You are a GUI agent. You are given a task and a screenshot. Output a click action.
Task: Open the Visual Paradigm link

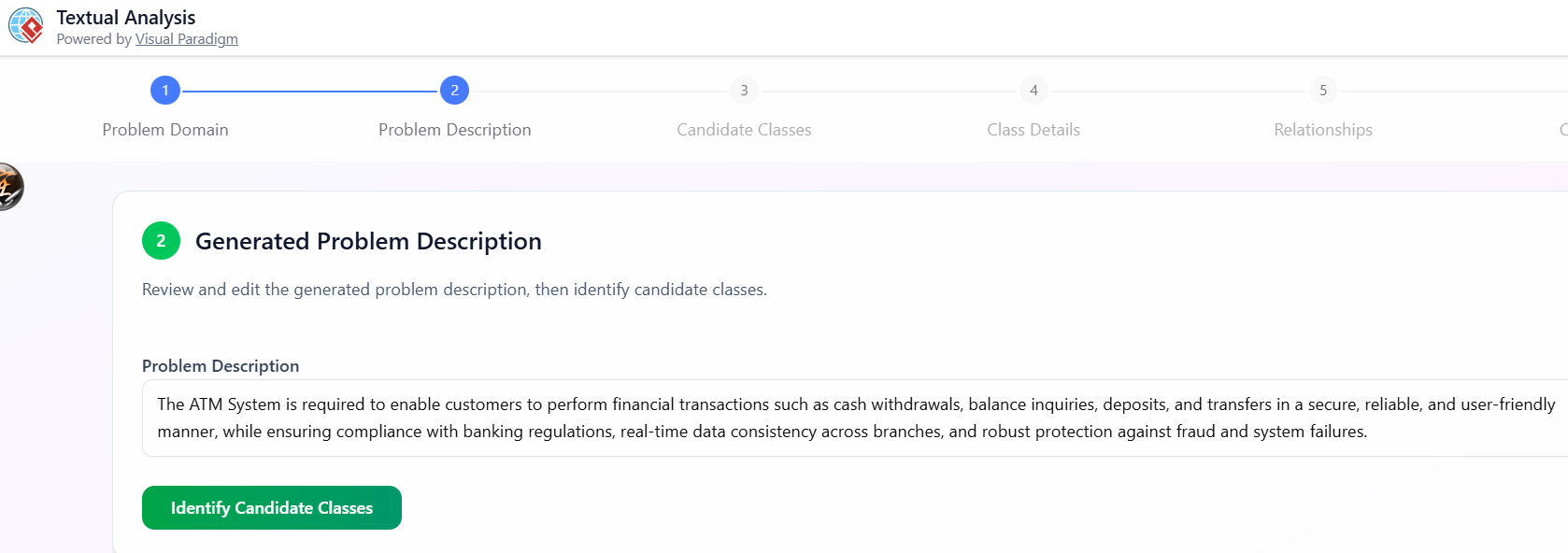point(186,39)
